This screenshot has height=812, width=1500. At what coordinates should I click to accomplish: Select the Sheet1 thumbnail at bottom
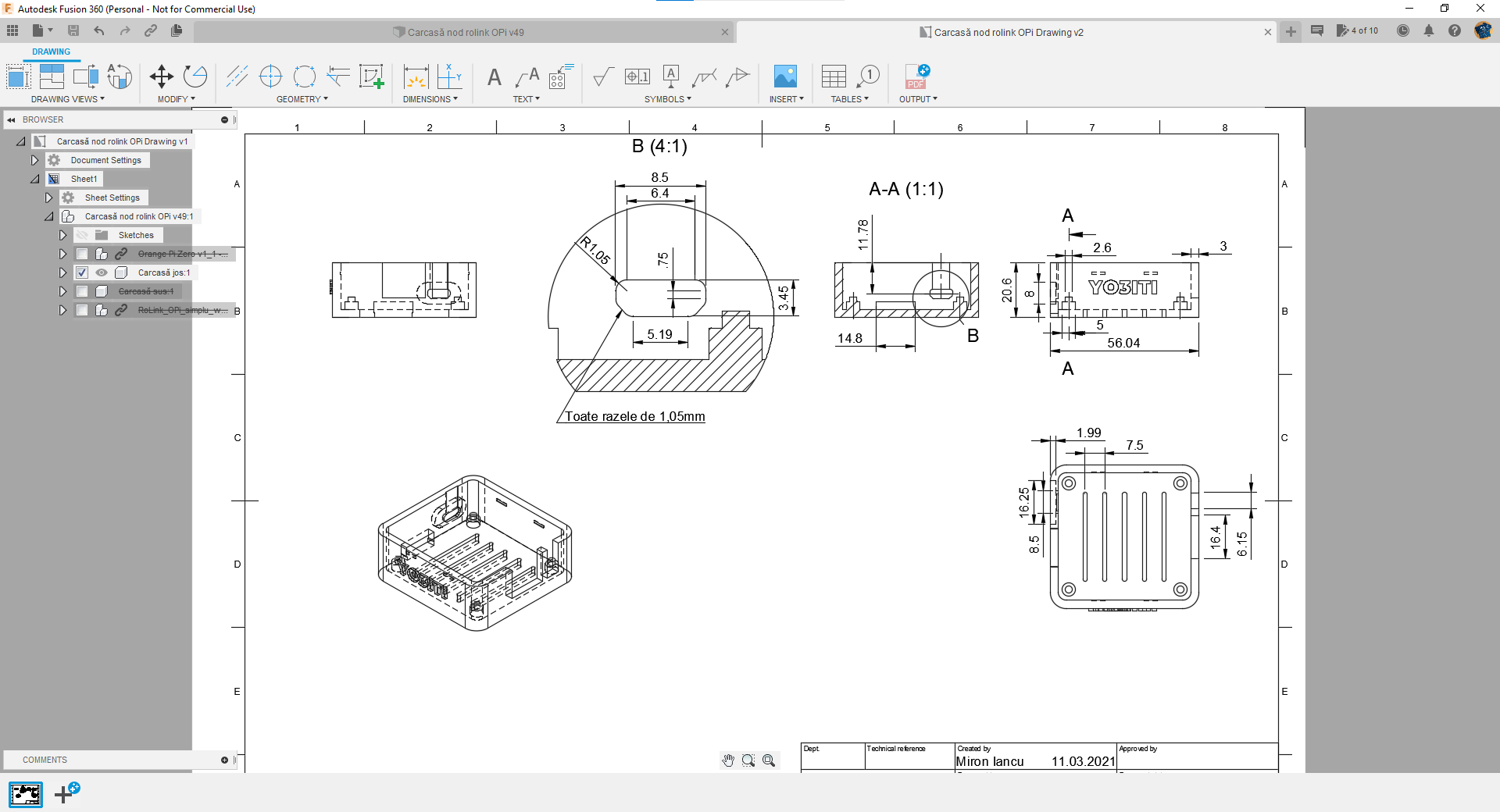coord(26,794)
